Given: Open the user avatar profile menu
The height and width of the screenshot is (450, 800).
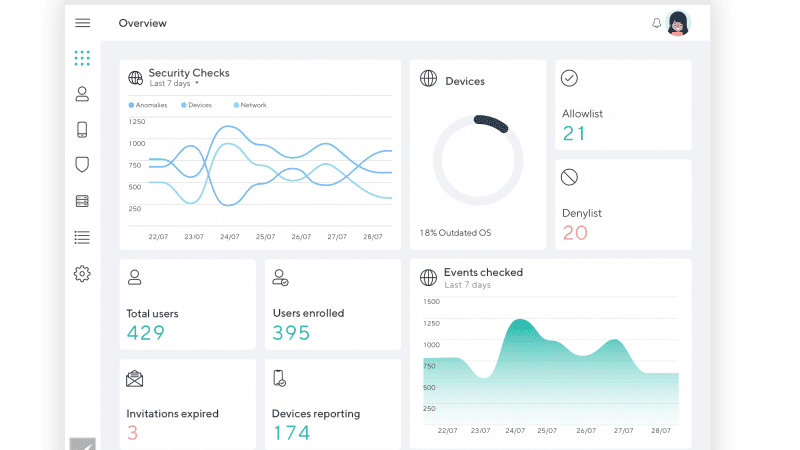Looking at the screenshot, I should [678, 23].
